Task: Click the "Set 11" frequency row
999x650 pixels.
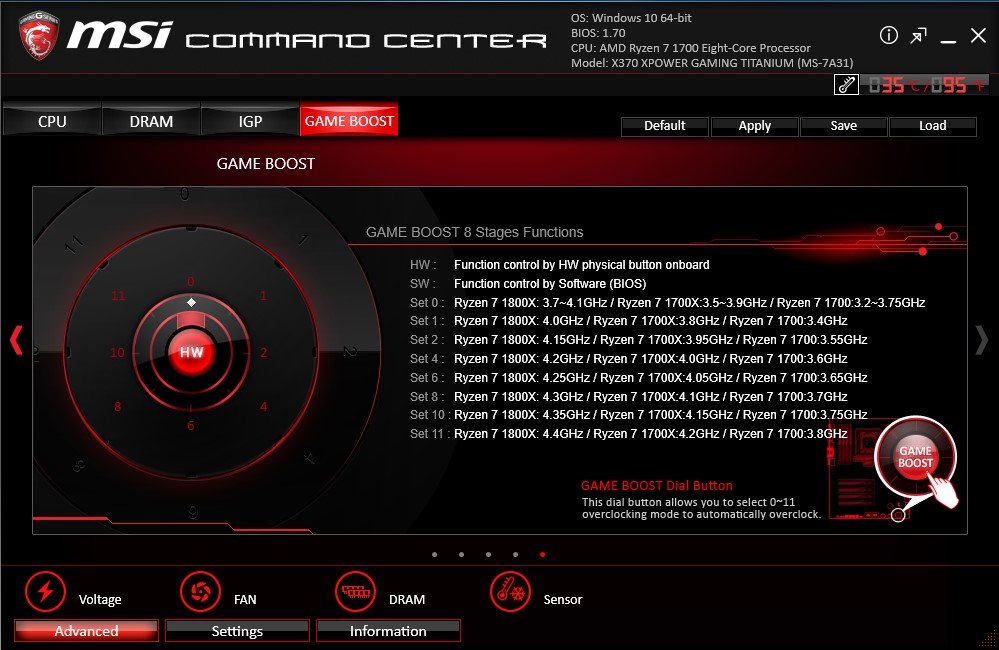Action: 629,434
